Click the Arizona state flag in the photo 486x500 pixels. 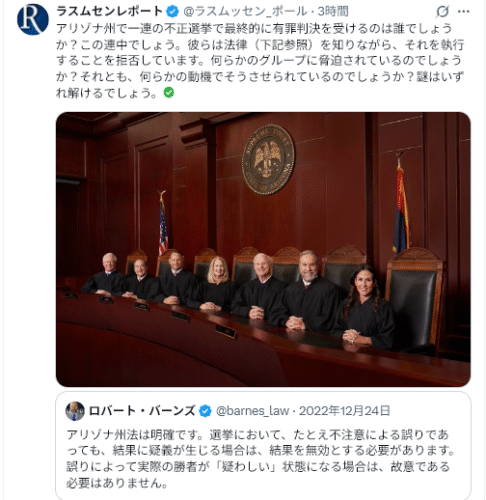[x=401, y=203]
